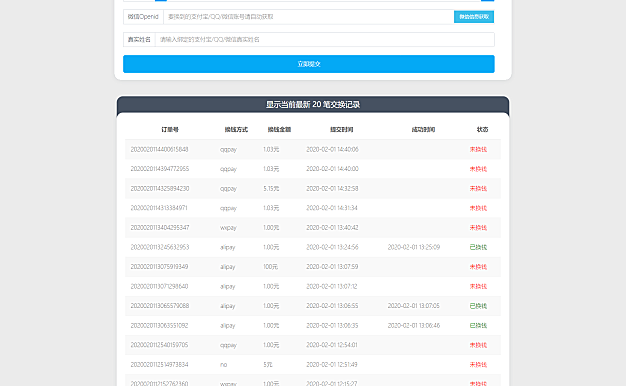Click success time 2020-02-01 13:07:05

point(414,306)
